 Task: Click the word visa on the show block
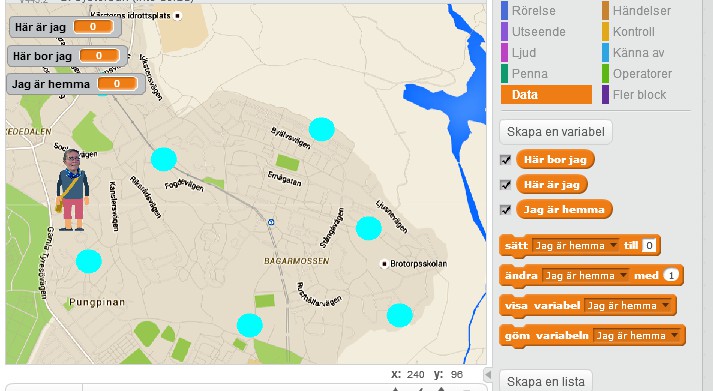tap(516, 306)
